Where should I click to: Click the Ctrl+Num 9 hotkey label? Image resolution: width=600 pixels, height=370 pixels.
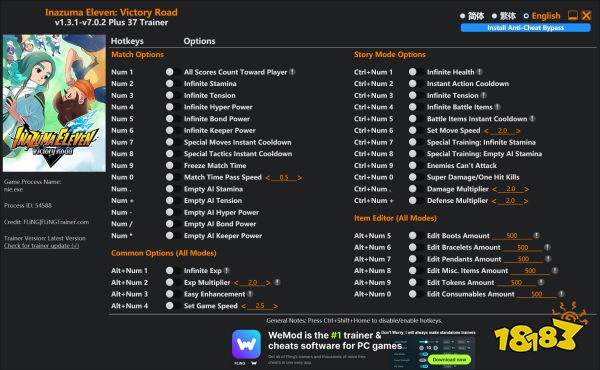point(373,165)
